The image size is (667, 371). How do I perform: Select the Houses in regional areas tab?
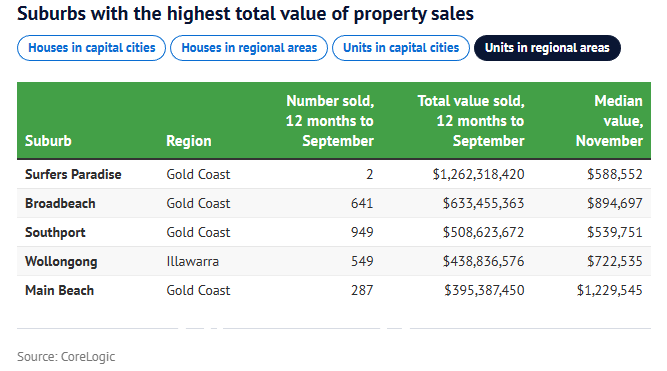point(249,48)
